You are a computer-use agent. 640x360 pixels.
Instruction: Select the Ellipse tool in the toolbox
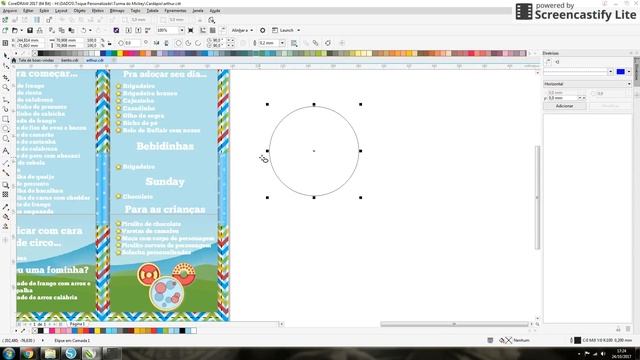point(6,129)
